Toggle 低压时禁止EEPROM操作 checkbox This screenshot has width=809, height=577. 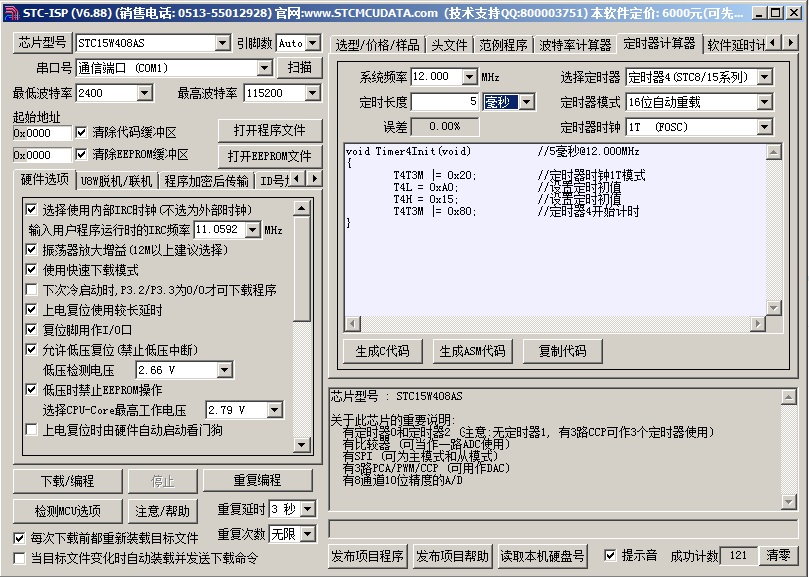click(x=31, y=390)
